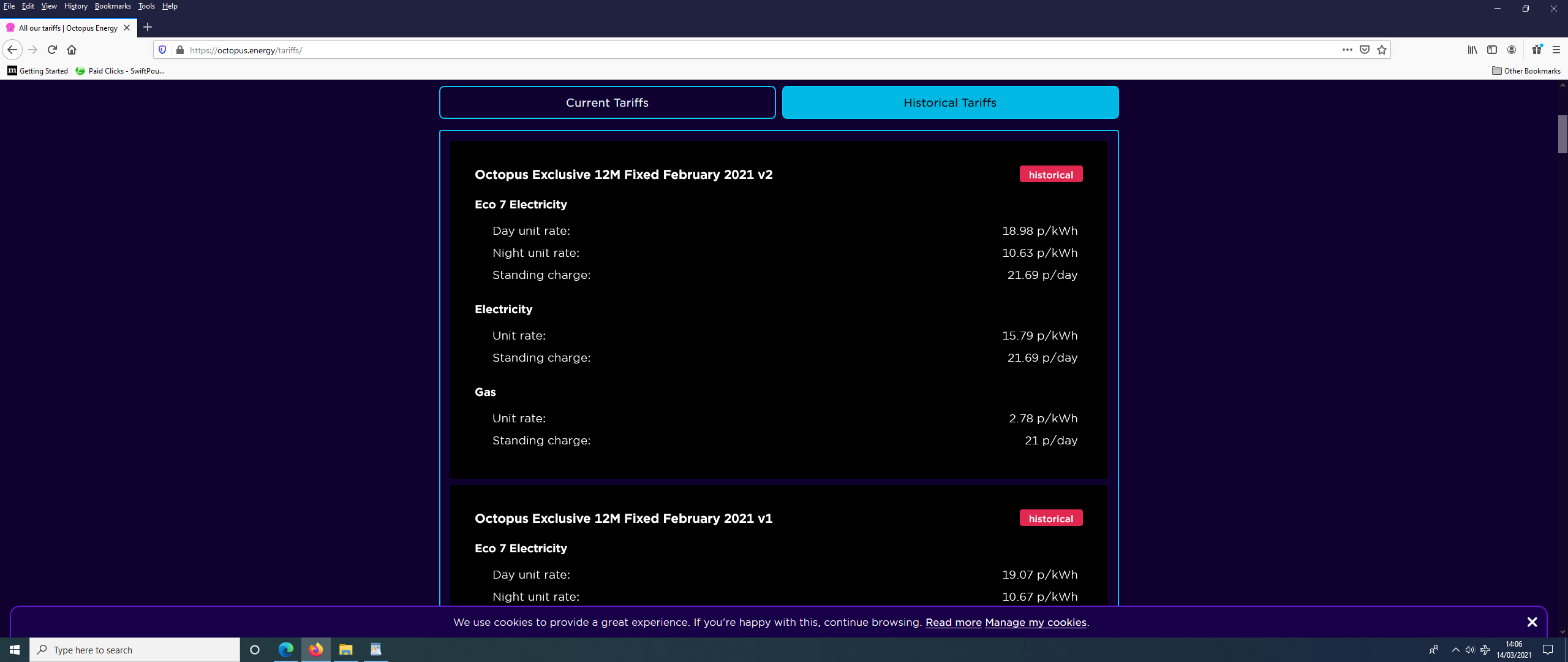Open the Firefox home page
This screenshot has height=662, width=1568.
tap(72, 50)
